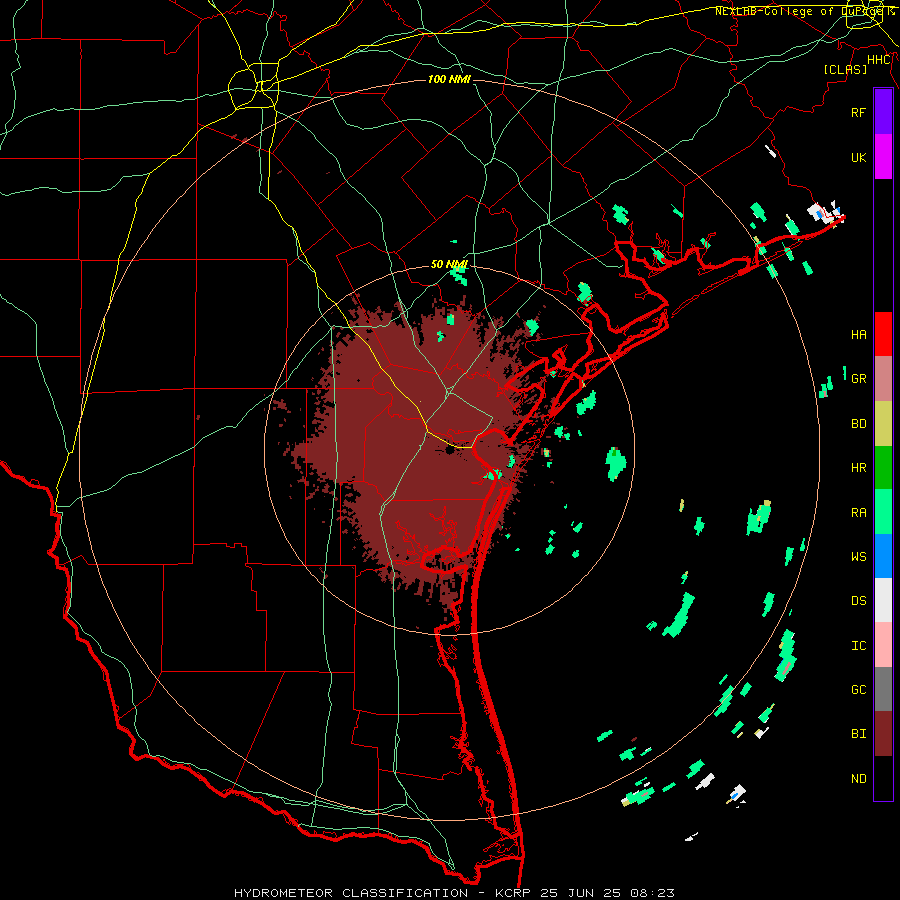The image size is (900, 900).
Task: Click the HR legend label
Action: point(859,468)
